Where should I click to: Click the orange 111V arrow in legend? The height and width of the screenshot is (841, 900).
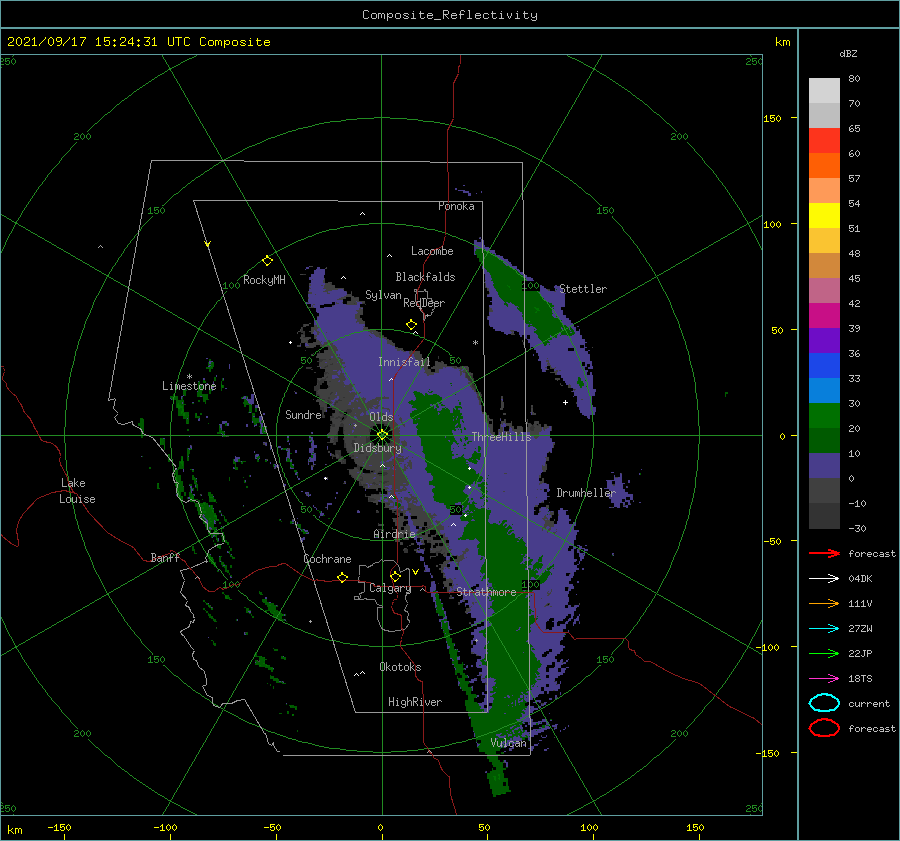tap(824, 603)
